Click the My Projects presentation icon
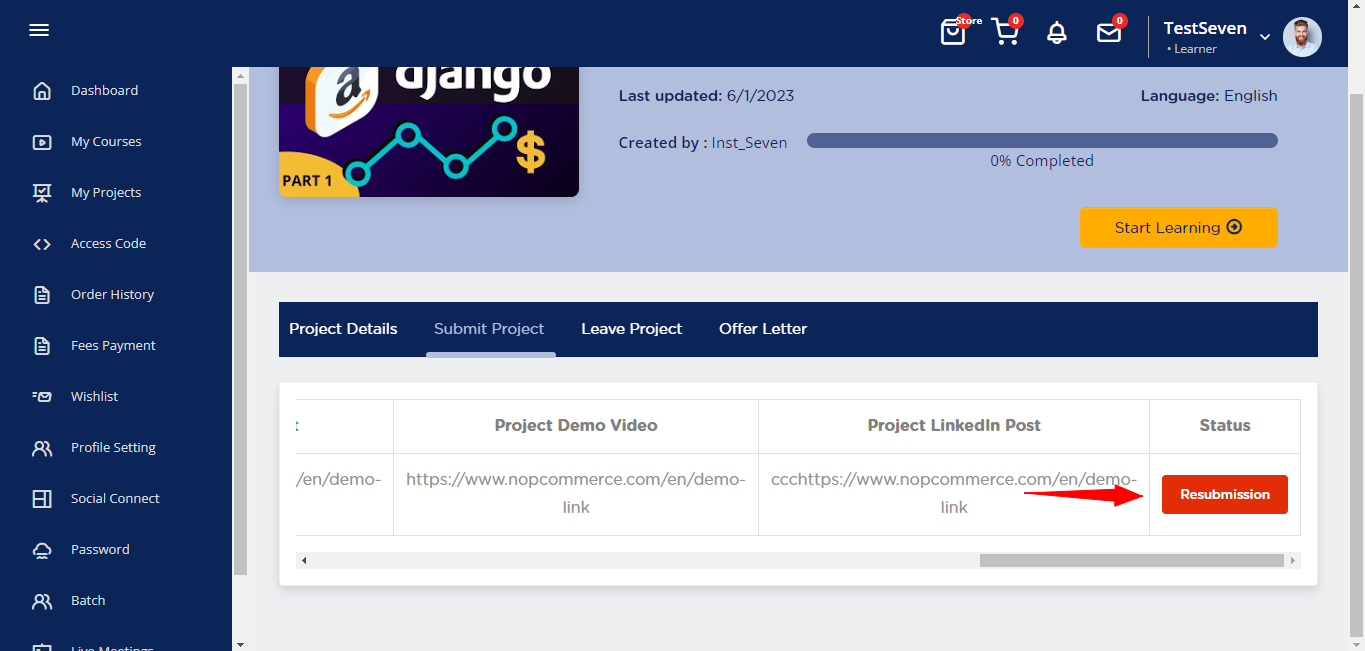 click(42, 193)
